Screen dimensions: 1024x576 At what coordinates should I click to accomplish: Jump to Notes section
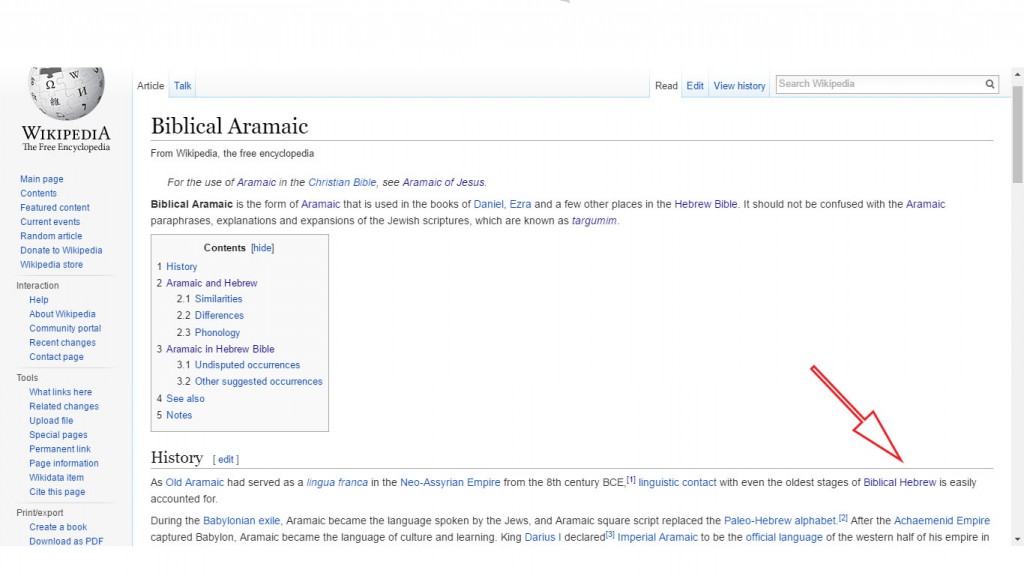pyautogui.click(x=179, y=415)
